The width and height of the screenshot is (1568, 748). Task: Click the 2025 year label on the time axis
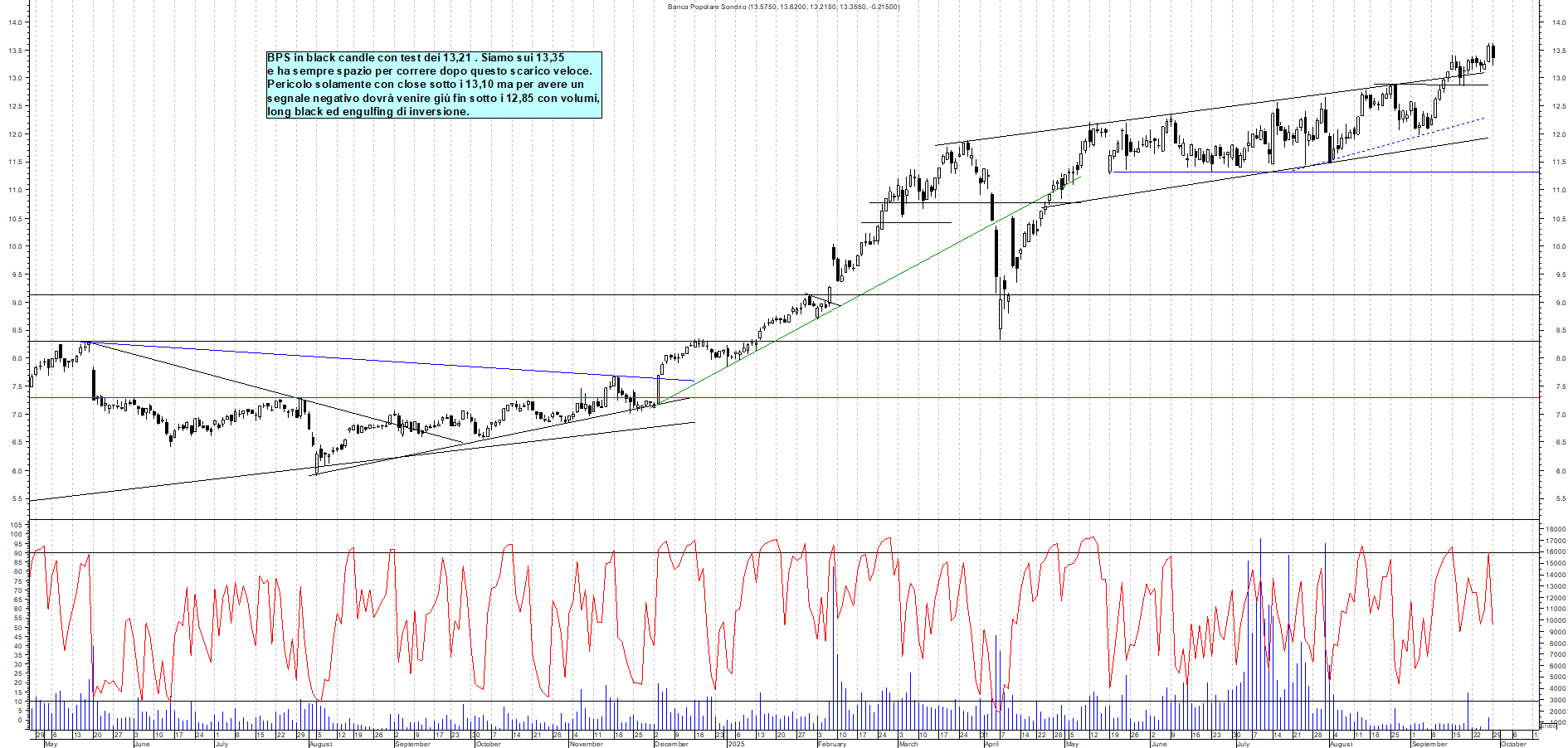pos(736,744)
